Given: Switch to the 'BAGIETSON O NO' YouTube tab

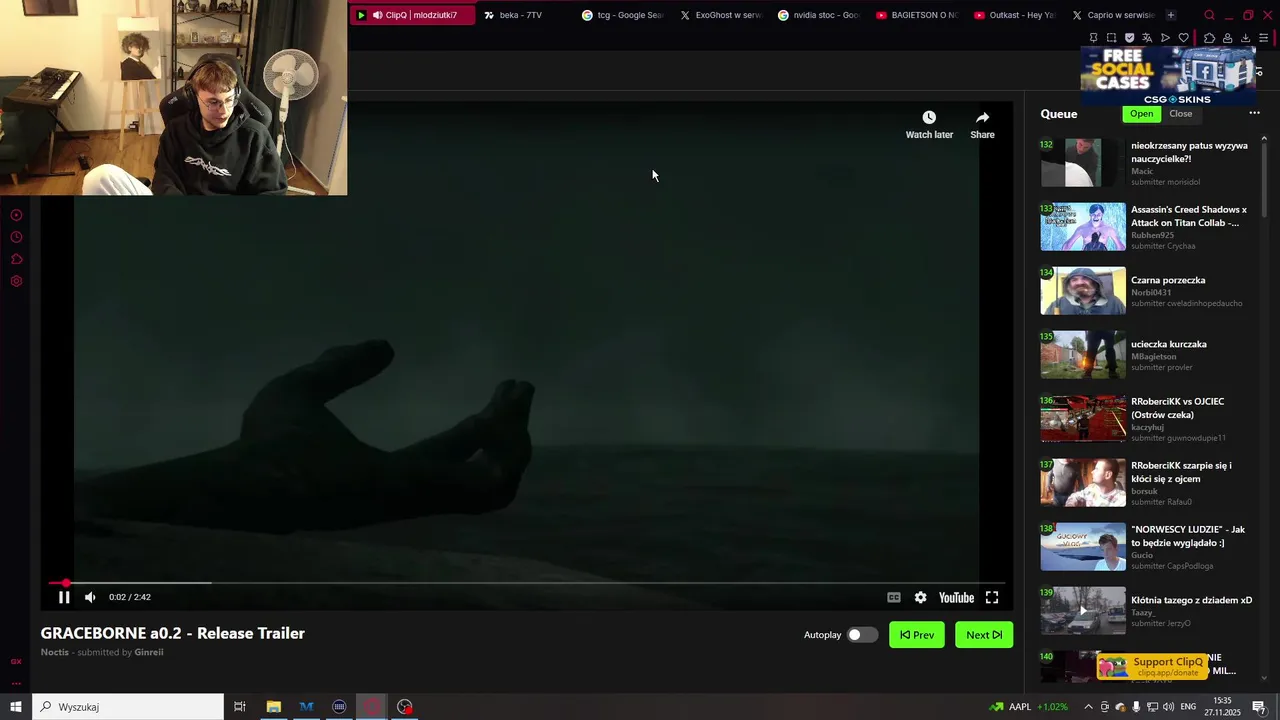Looking at the screenshot, I should point(916,15).
